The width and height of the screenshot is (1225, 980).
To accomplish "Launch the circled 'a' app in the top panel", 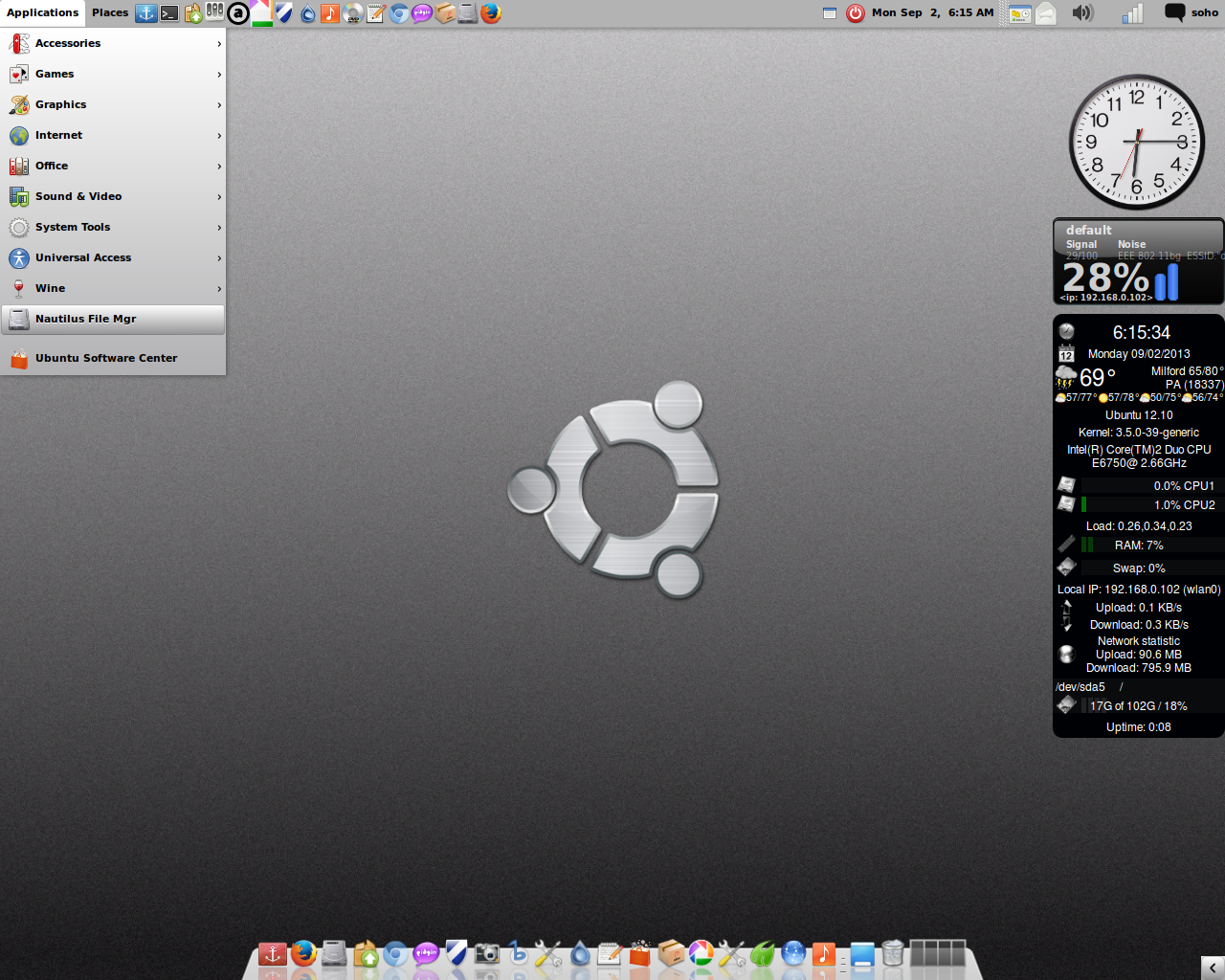I will pyautogui.click(x=238, y=13).
